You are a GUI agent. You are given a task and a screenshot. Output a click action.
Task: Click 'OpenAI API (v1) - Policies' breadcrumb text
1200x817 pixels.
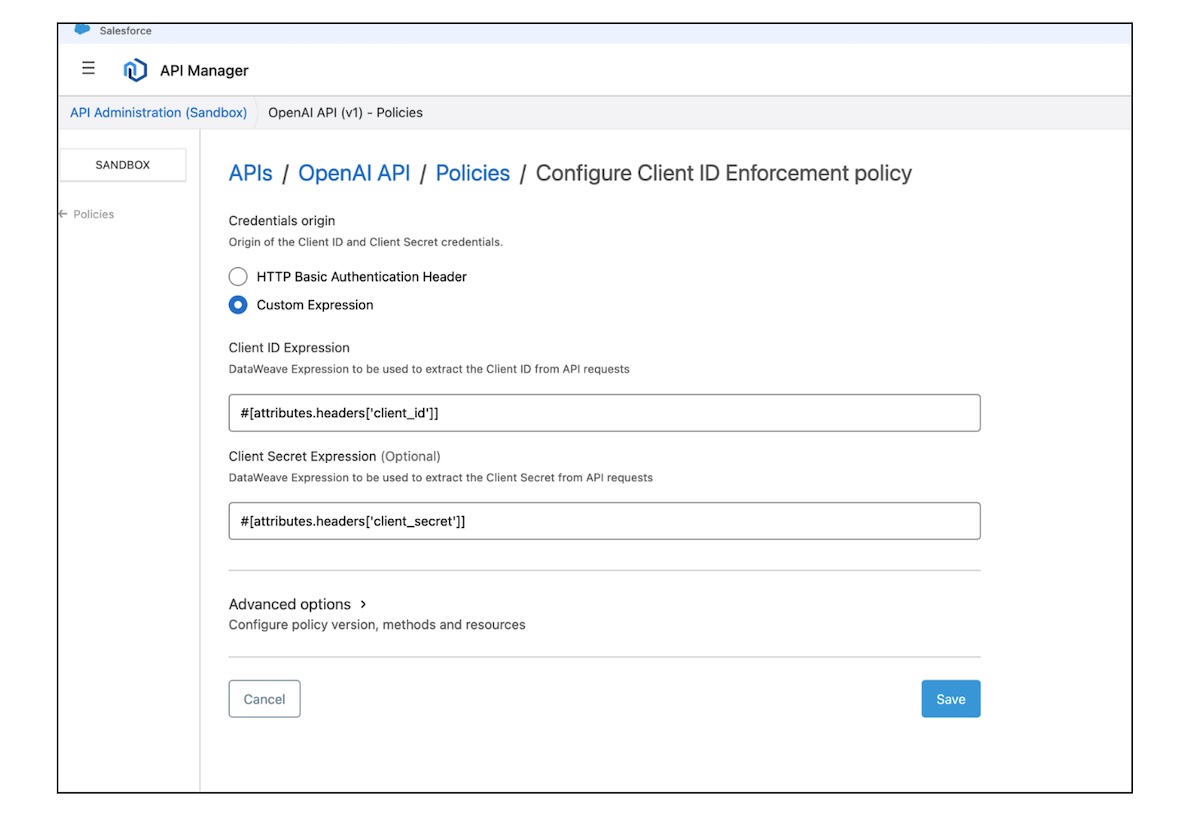coord(345,113)
